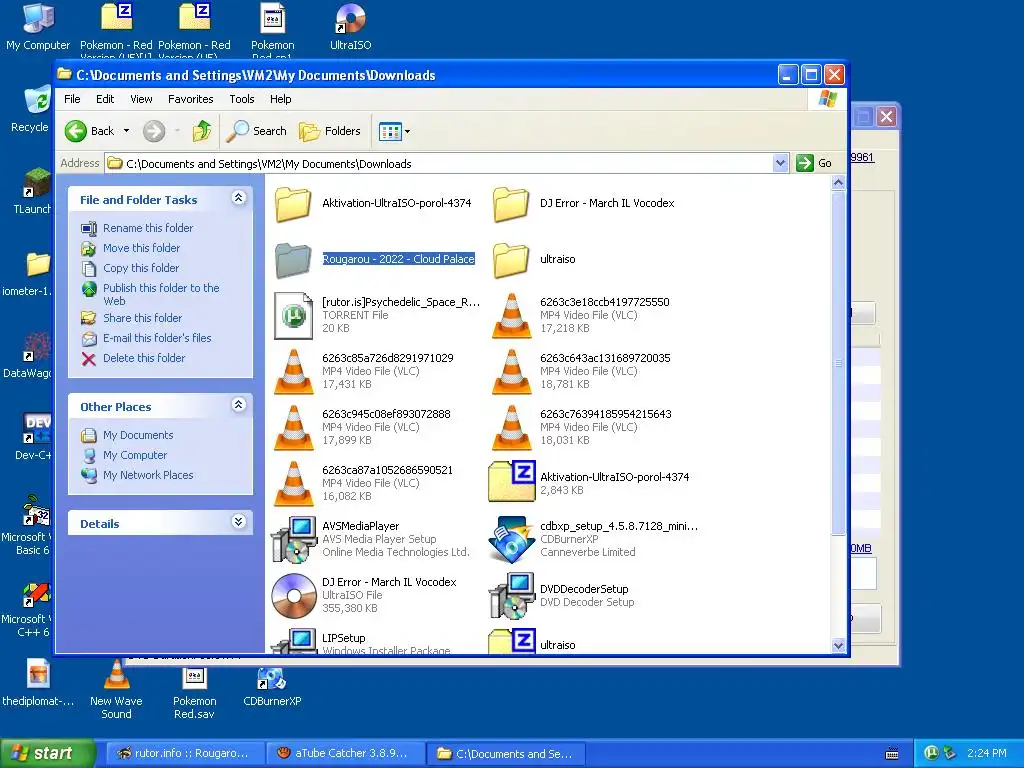Open My Documents in Other Places
Image resolution: width=1024 pixels, height=768 pixels.
138,436
